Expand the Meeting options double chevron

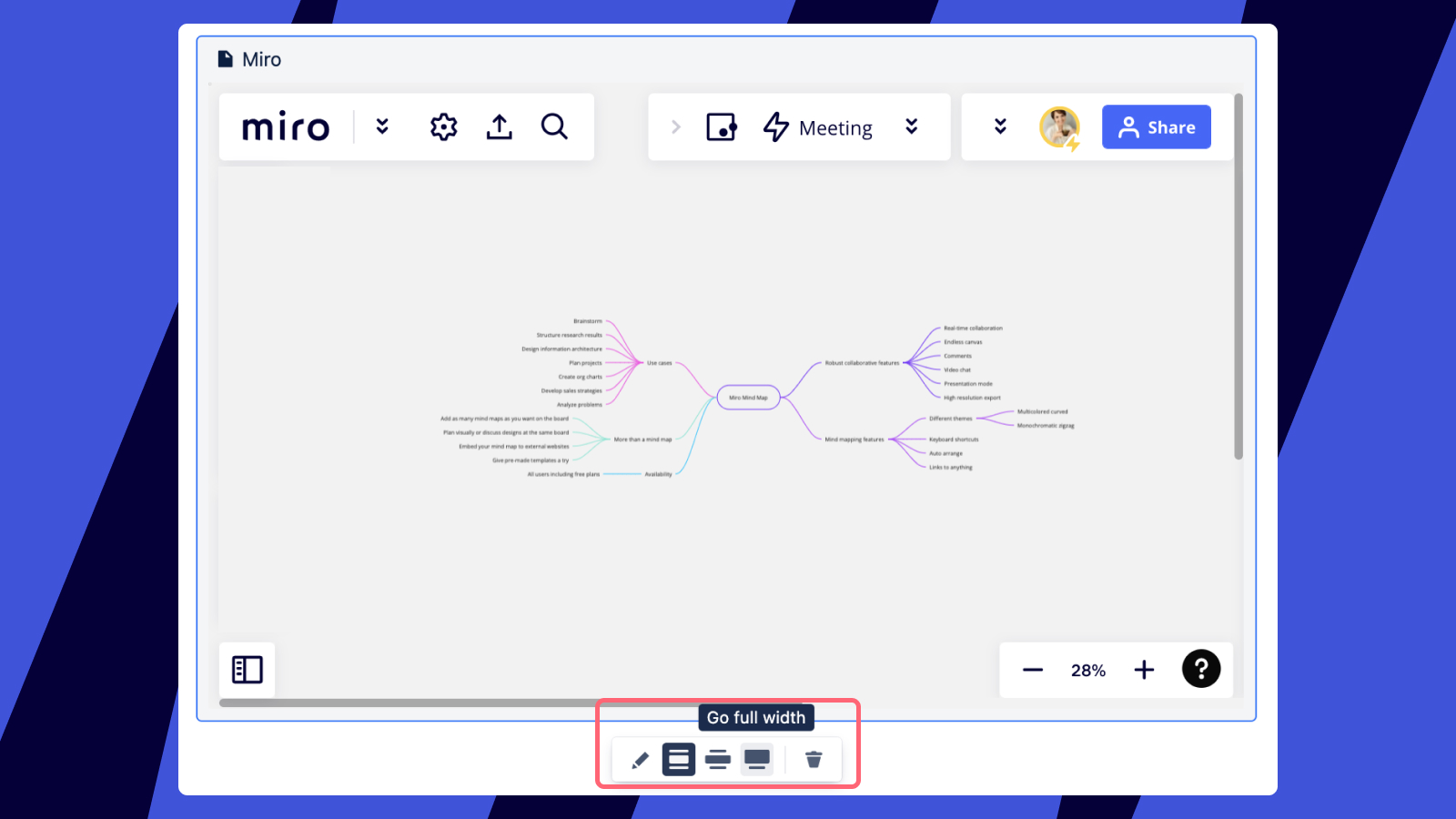(913, 126)
